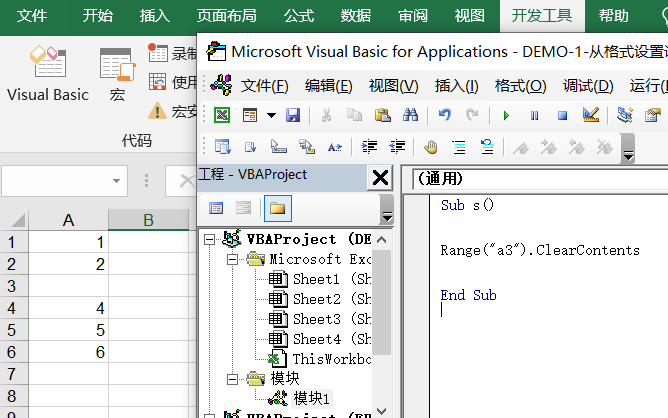Undo last action with blue arrow

coord(444,115)
